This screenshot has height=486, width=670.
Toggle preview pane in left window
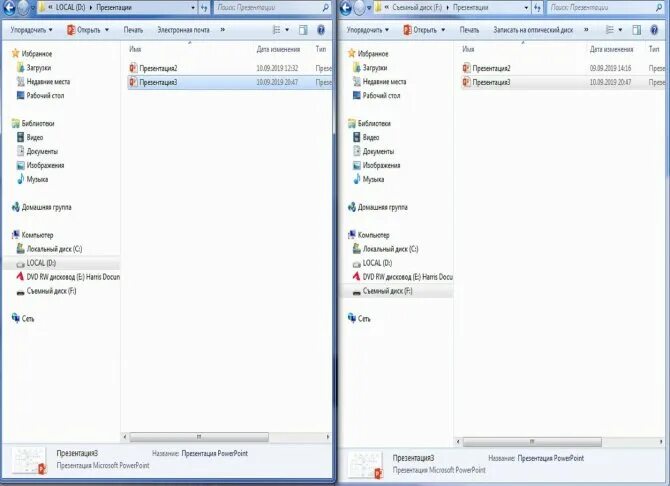click(303, 30)
